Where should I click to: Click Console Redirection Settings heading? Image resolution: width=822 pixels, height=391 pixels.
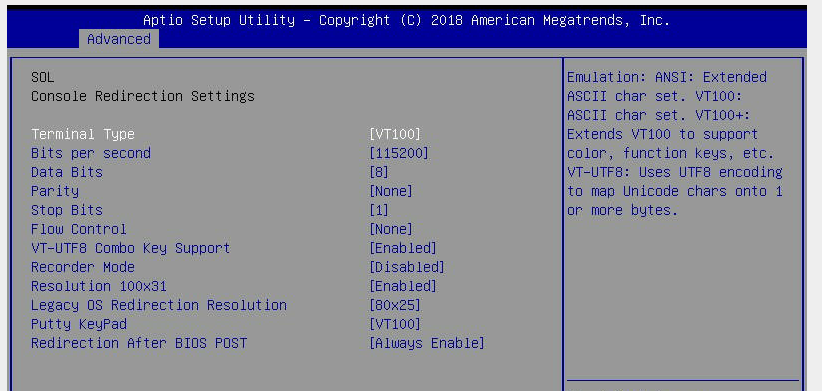(143, 96)
